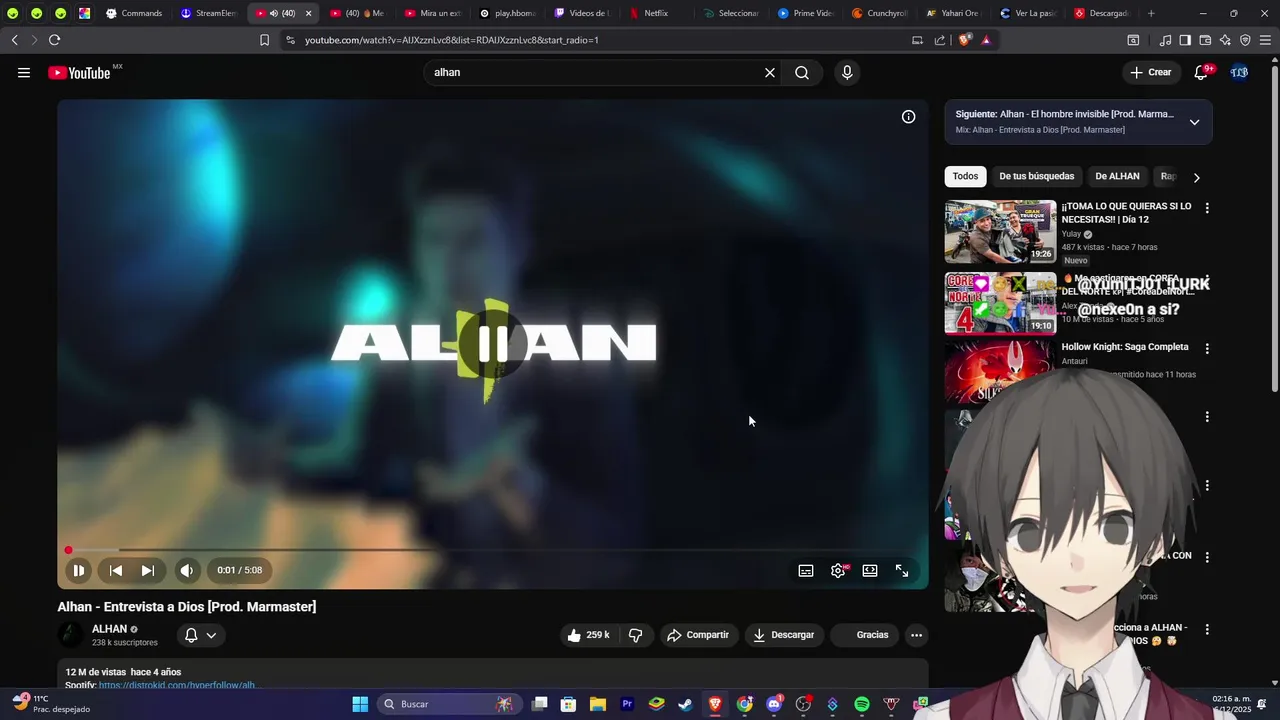This screenshot has height=720, width=1280.
Task: Clear the search box with the X
Action: pyautogui.click(x=770, y=72)
